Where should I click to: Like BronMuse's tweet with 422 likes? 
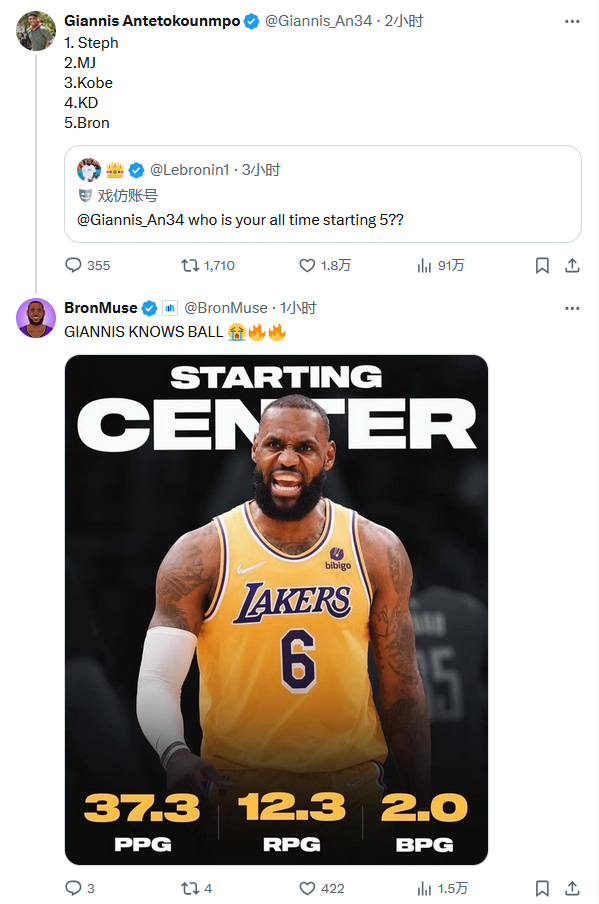click(x=322, y=888)
